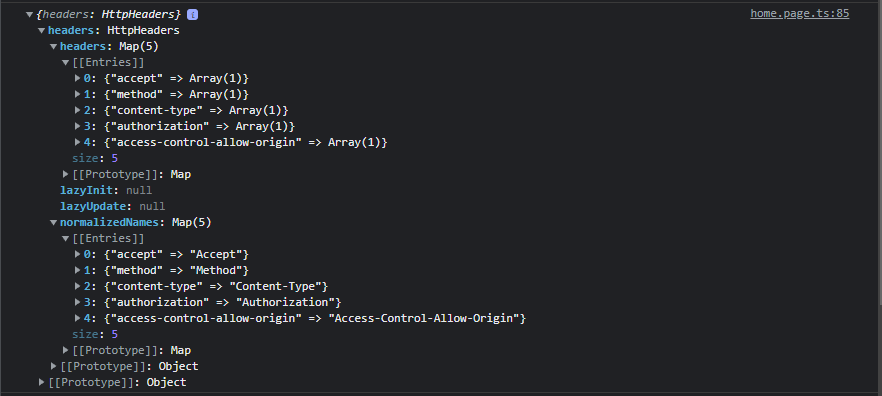Open home.page.ts:85 source link
The image size is (882, 396).
click(799, 14)
